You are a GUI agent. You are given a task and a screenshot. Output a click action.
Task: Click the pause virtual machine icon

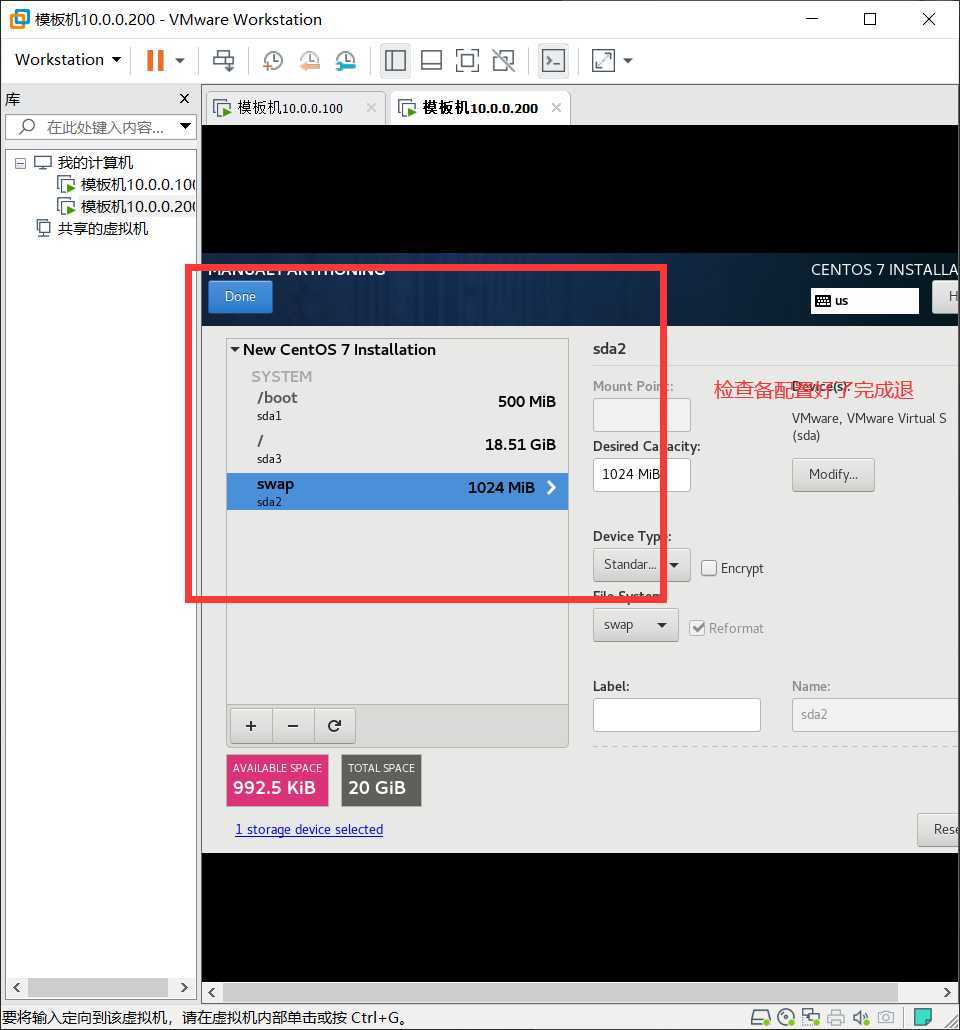(155, 60)
